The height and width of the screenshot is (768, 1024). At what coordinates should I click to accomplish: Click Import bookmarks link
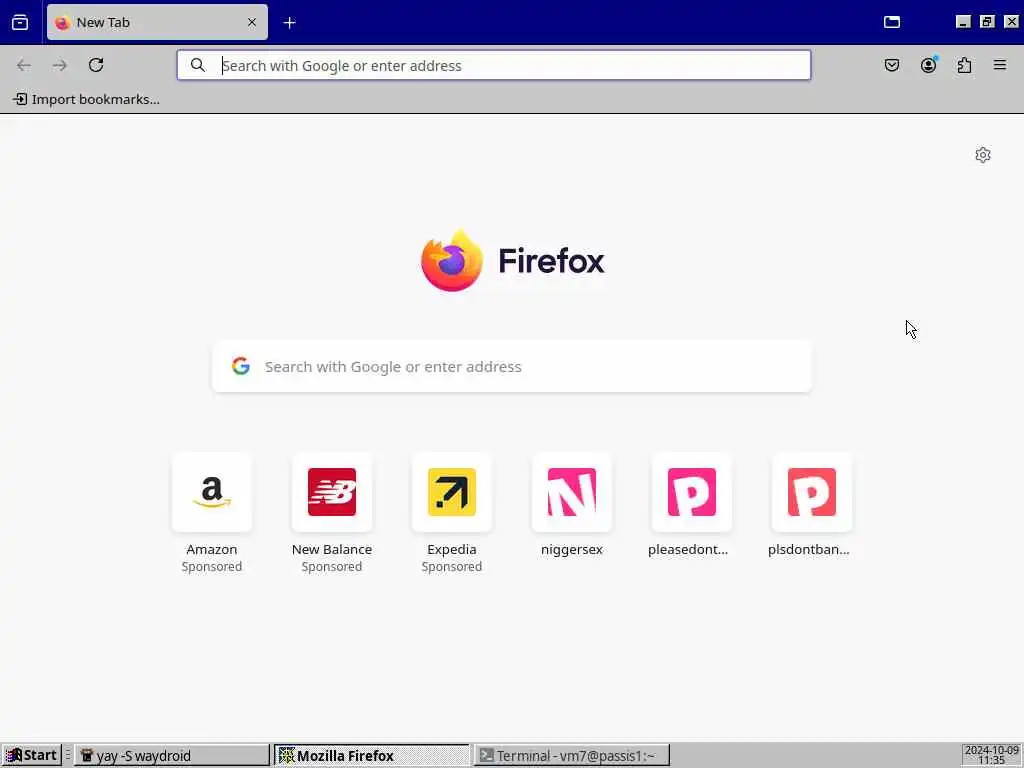click(86, 99)
